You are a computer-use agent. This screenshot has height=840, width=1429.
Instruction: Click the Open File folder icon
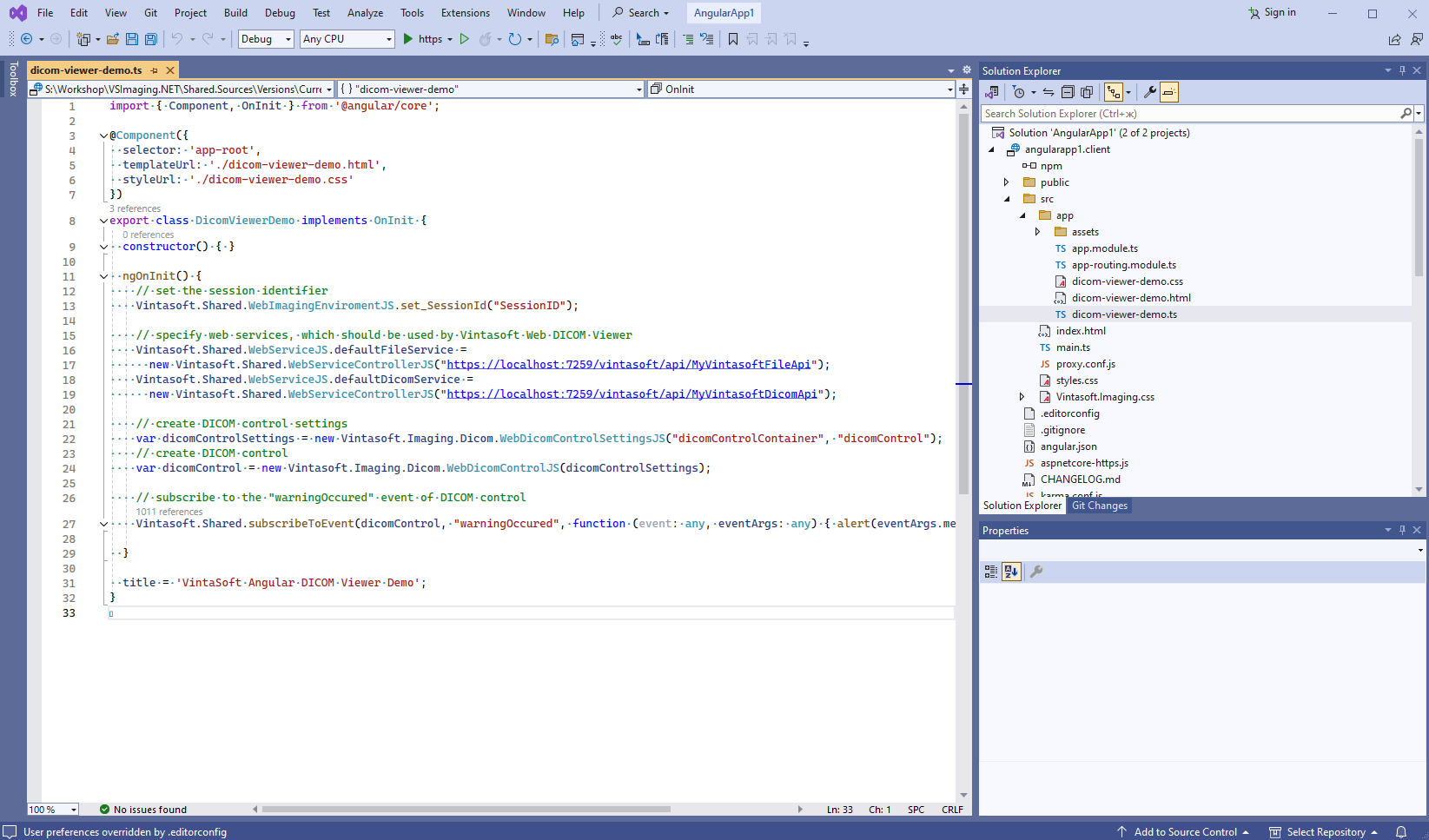tap(113, 39)
